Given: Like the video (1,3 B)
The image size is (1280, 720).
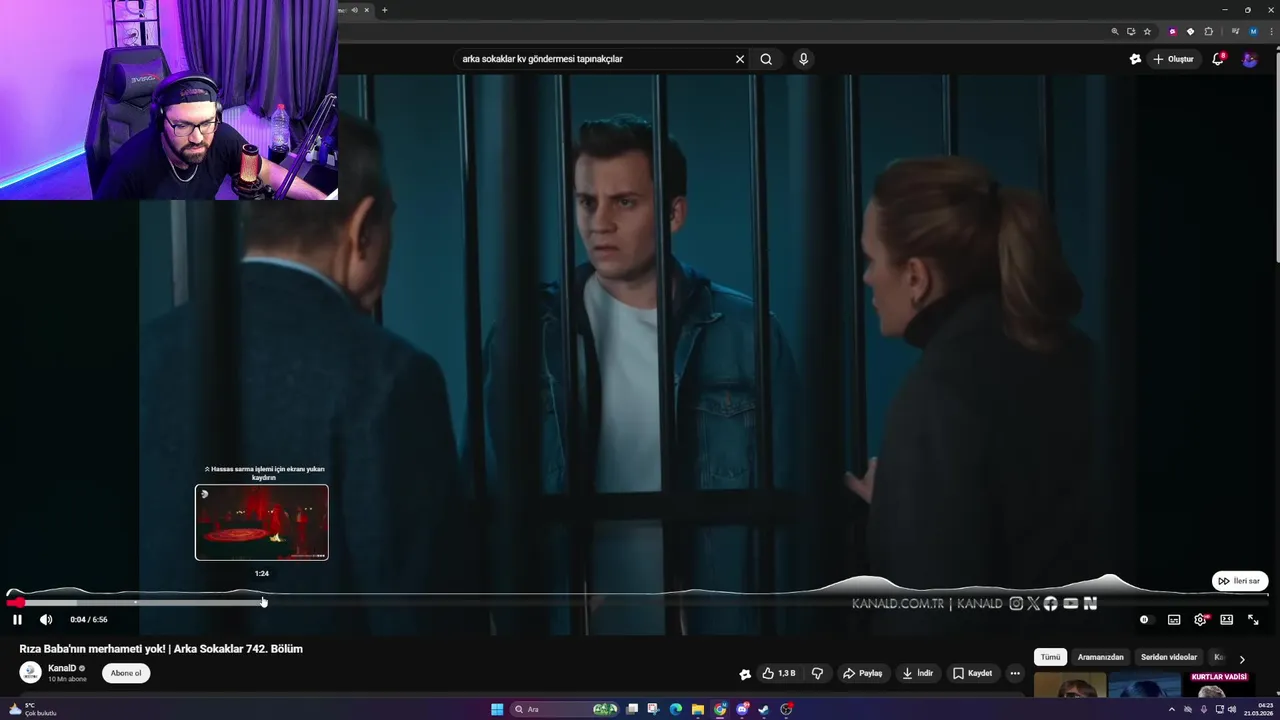Looking at the screenshot, I should (x=779, y=673).
